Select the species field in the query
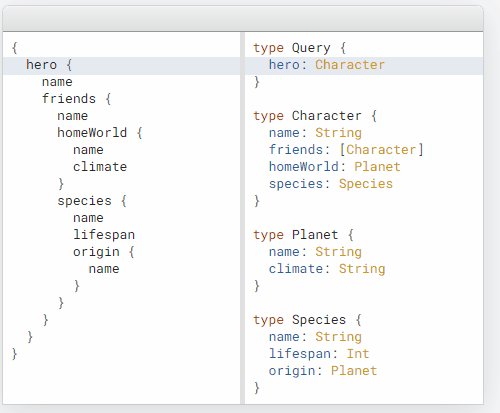The image size is (500, 413). pos(84,201)
